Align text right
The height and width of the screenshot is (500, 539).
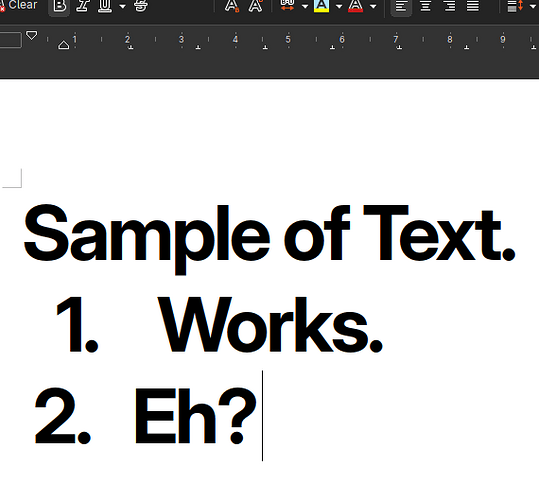click(x=450, y=6)
